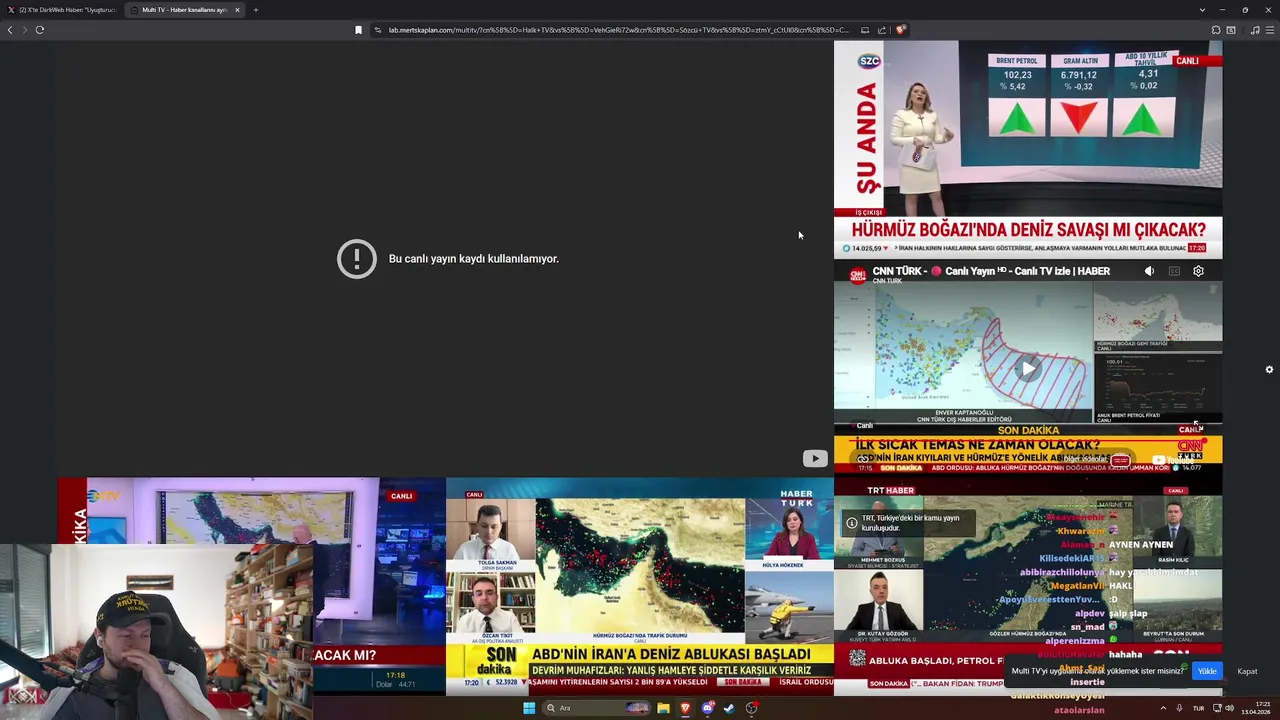Click 'Bu canlı yayın kaydı kullanılamıyor' message
Image resolution: width=1280 pixels, height=720 pixels.
474,259
